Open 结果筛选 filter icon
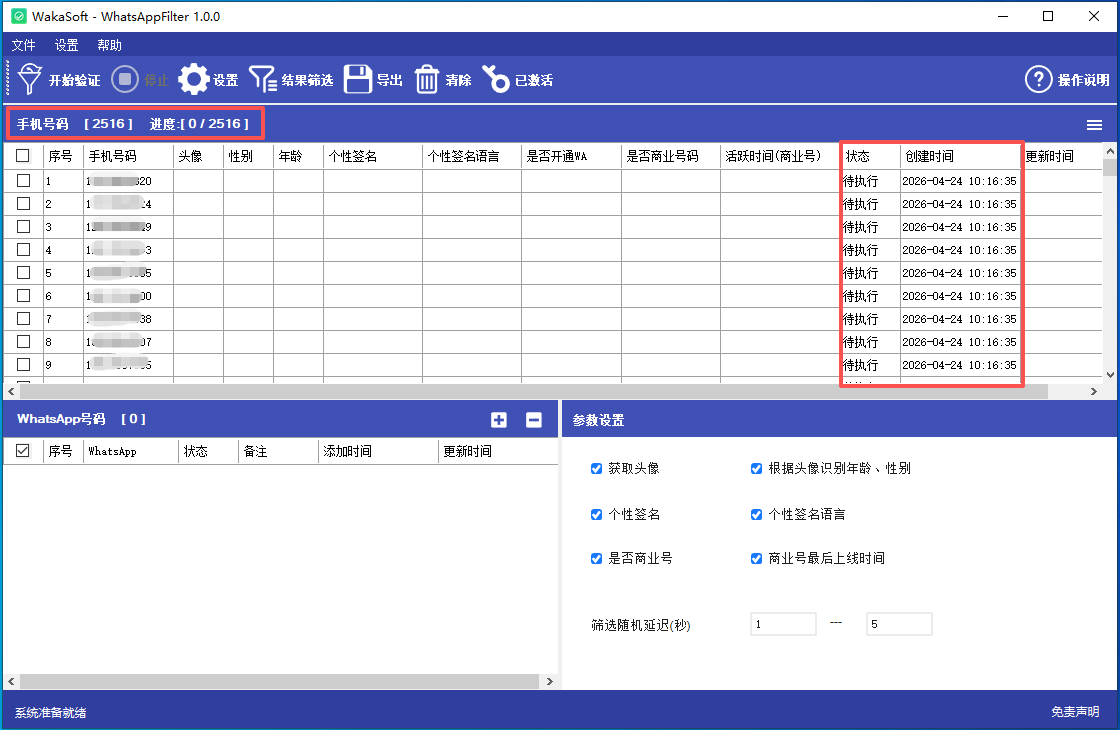 [x=263, y=79]
